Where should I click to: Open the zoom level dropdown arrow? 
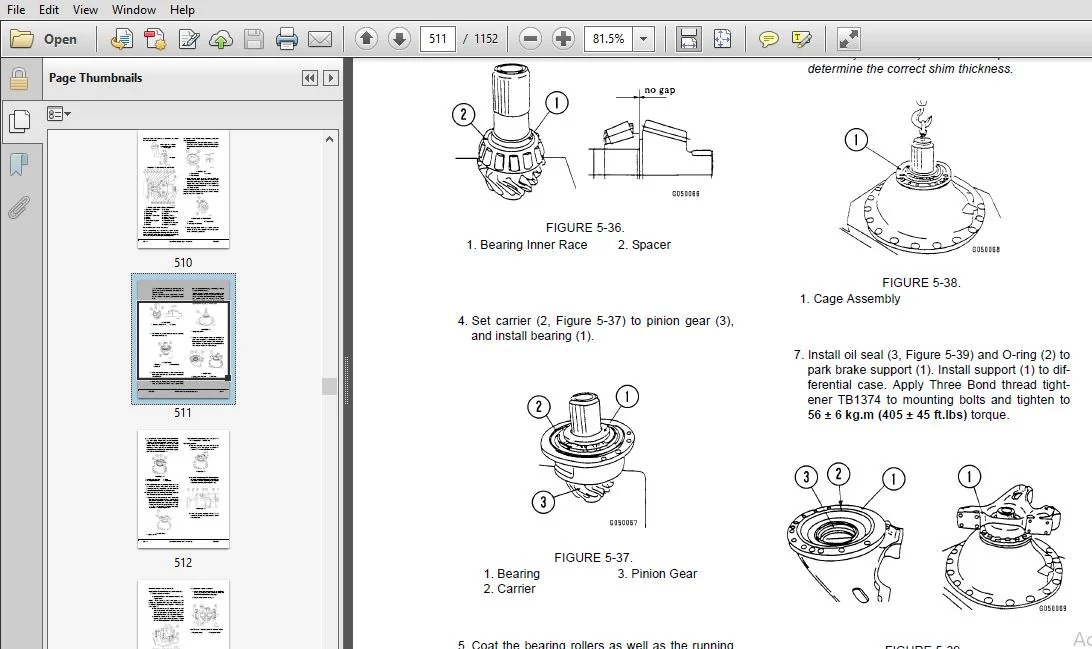pyautogui.click(x=644, y=38)
